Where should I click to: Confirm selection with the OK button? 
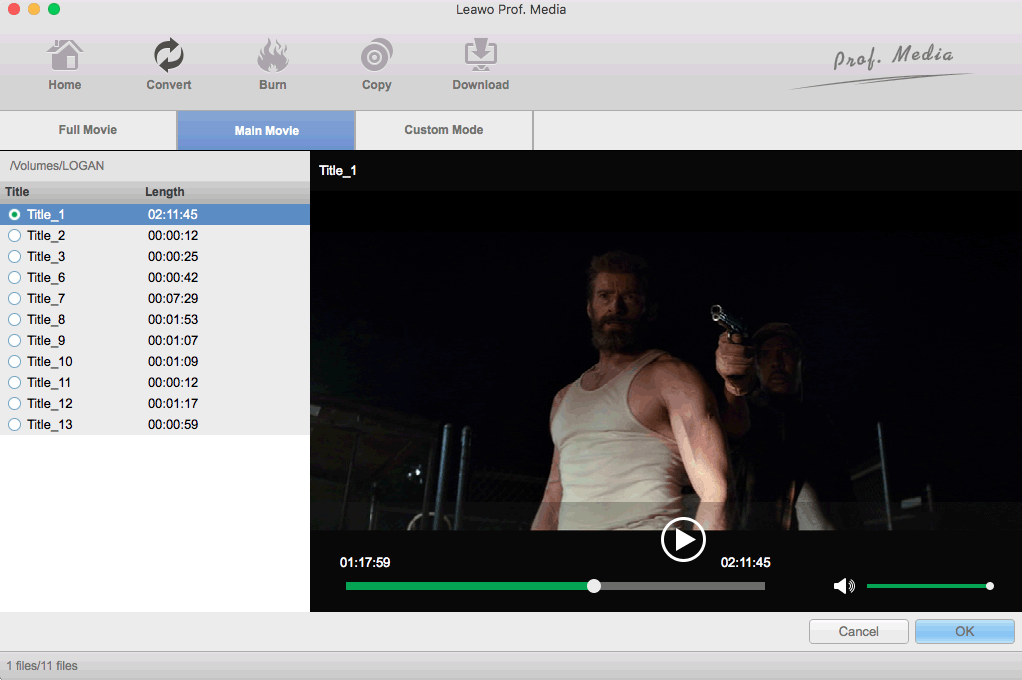pyautogui.click(x=965, y=631)
